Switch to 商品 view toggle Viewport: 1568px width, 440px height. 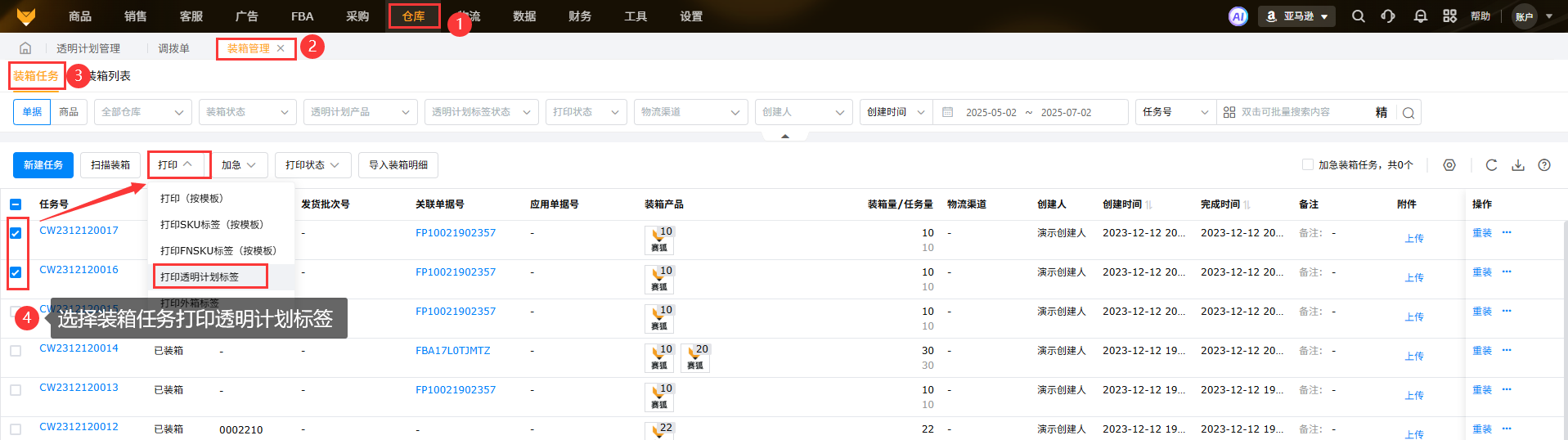point(69,112)
